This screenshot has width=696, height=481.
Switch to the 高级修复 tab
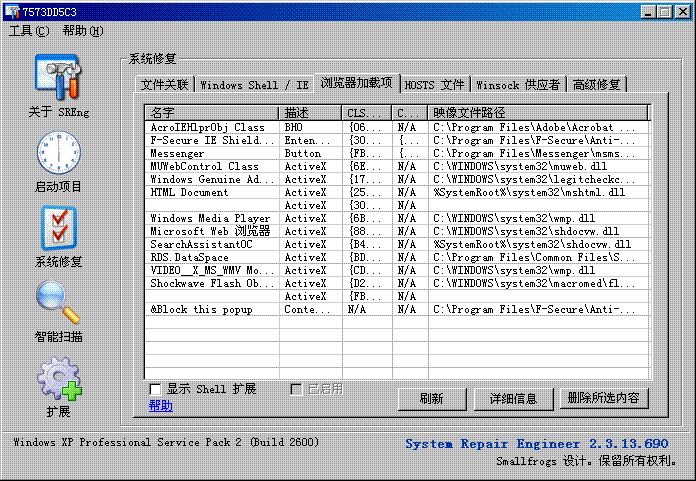596,84
